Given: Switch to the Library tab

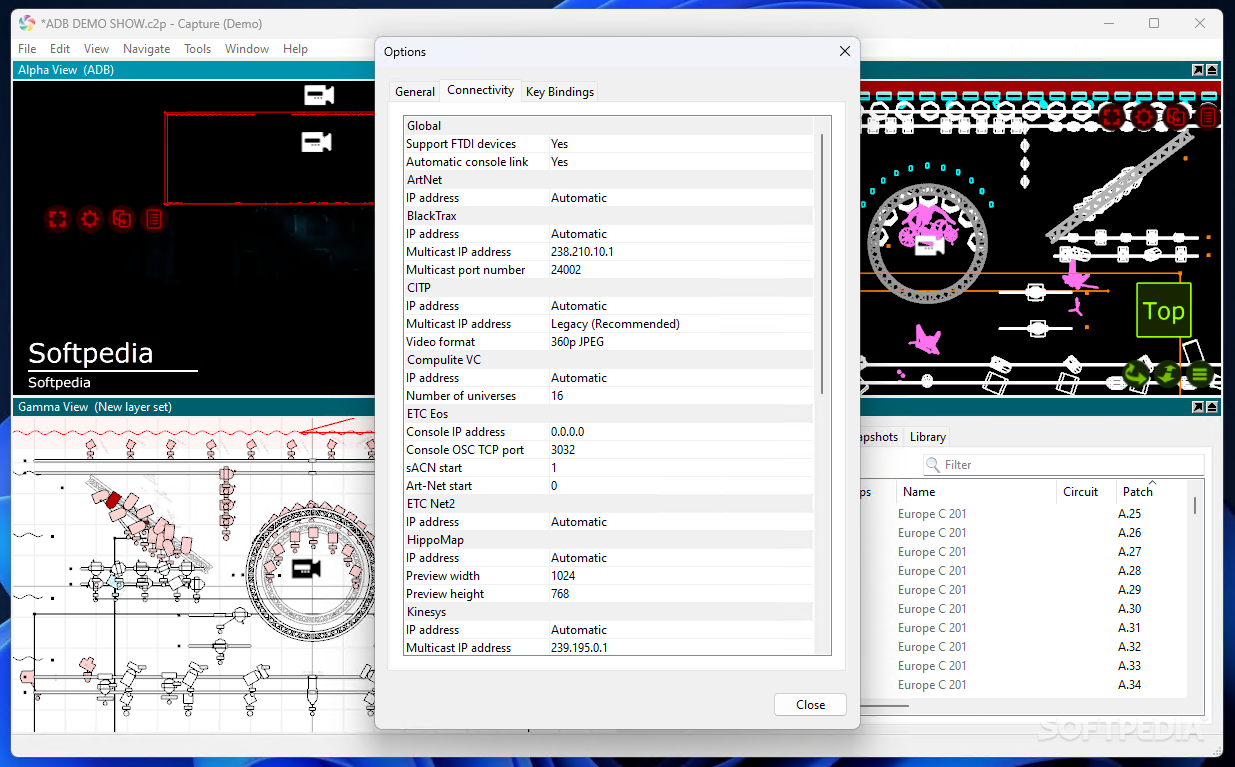Looking at the screenshot, I should click(x=928, y=437).
